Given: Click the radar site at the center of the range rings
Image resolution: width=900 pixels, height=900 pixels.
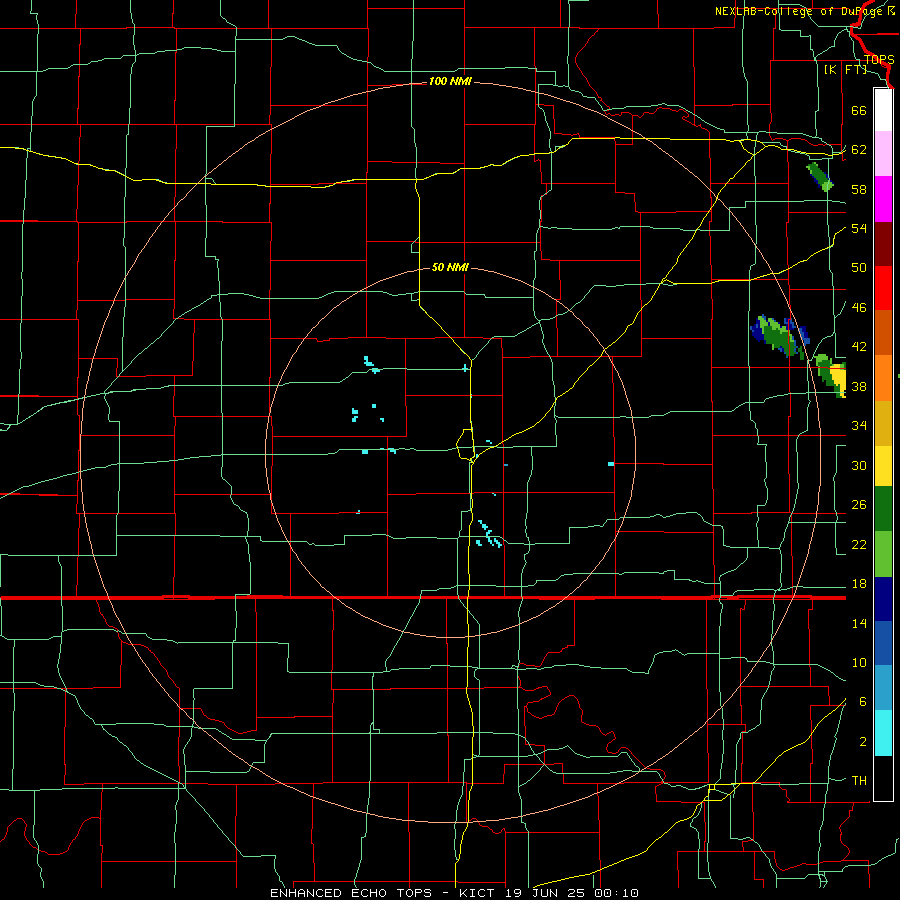Looking at the screenshot, I should [x=451, y=452].
